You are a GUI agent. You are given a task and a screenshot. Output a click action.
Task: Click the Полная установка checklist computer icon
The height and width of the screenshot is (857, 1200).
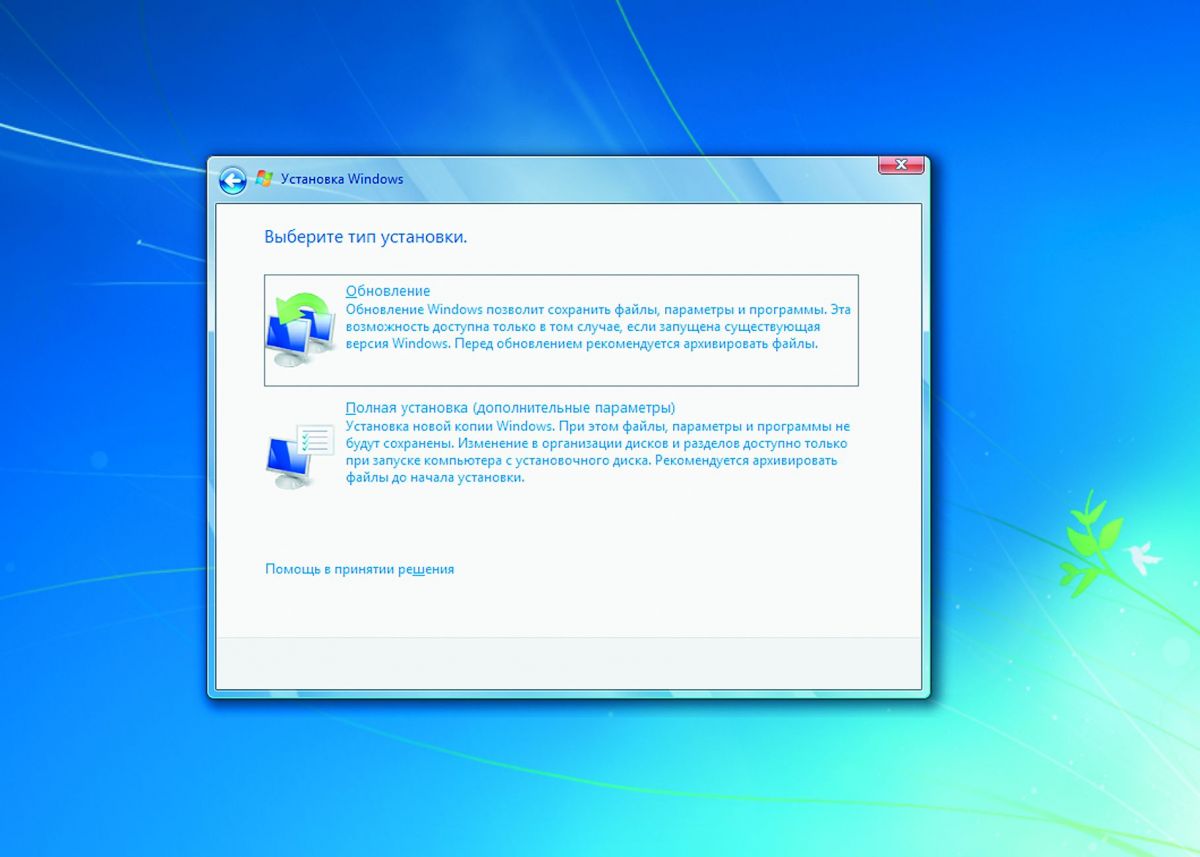point(300,456)
